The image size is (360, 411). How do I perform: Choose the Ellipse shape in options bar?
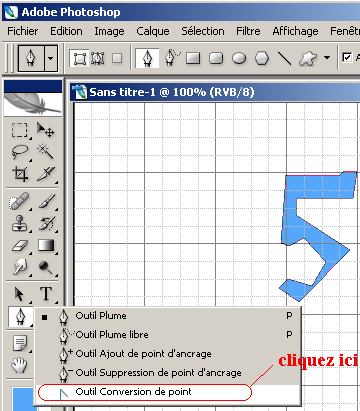pos(239,58)
